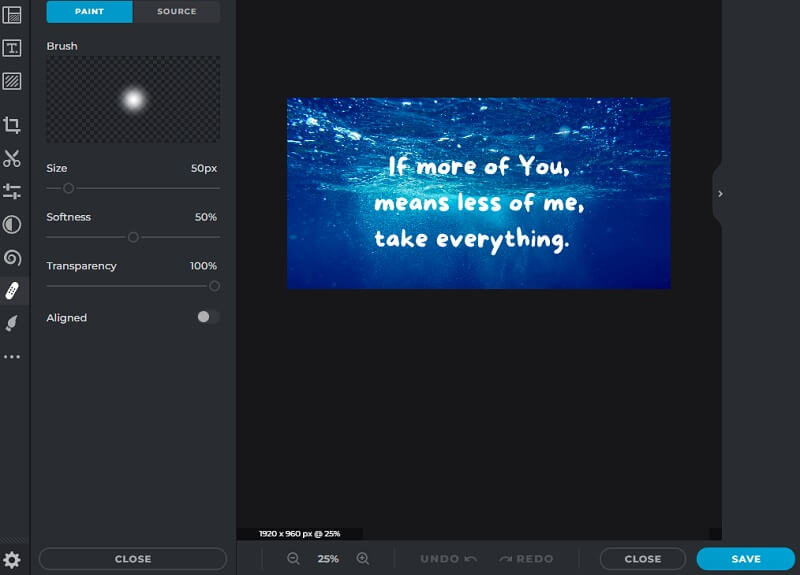
Task: Switch to the Paint tab
Action: point(89,12)
